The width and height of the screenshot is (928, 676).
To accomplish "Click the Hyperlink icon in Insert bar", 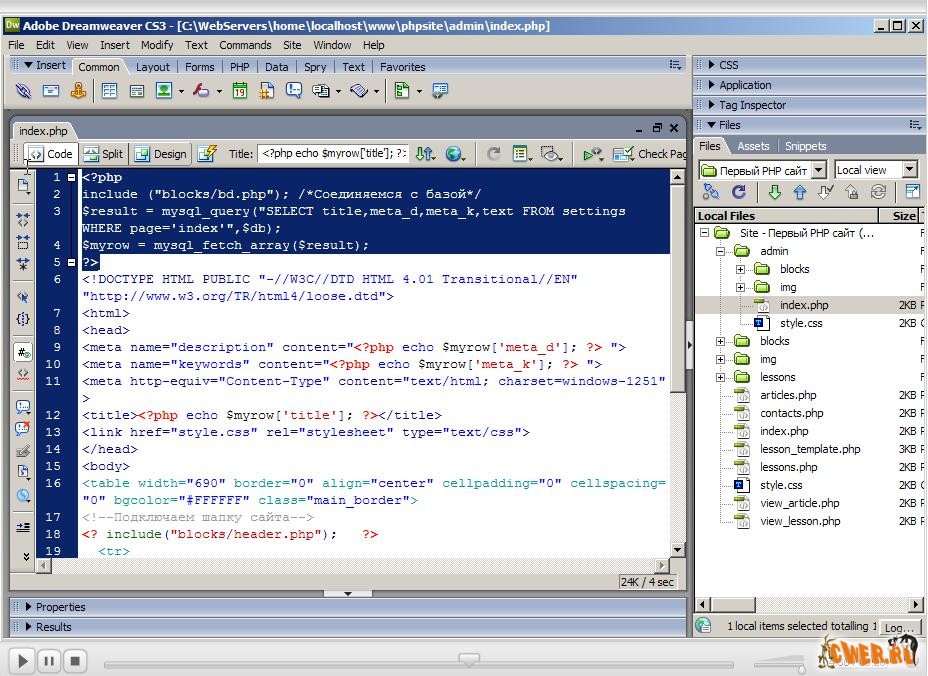I will click(24, 91).
